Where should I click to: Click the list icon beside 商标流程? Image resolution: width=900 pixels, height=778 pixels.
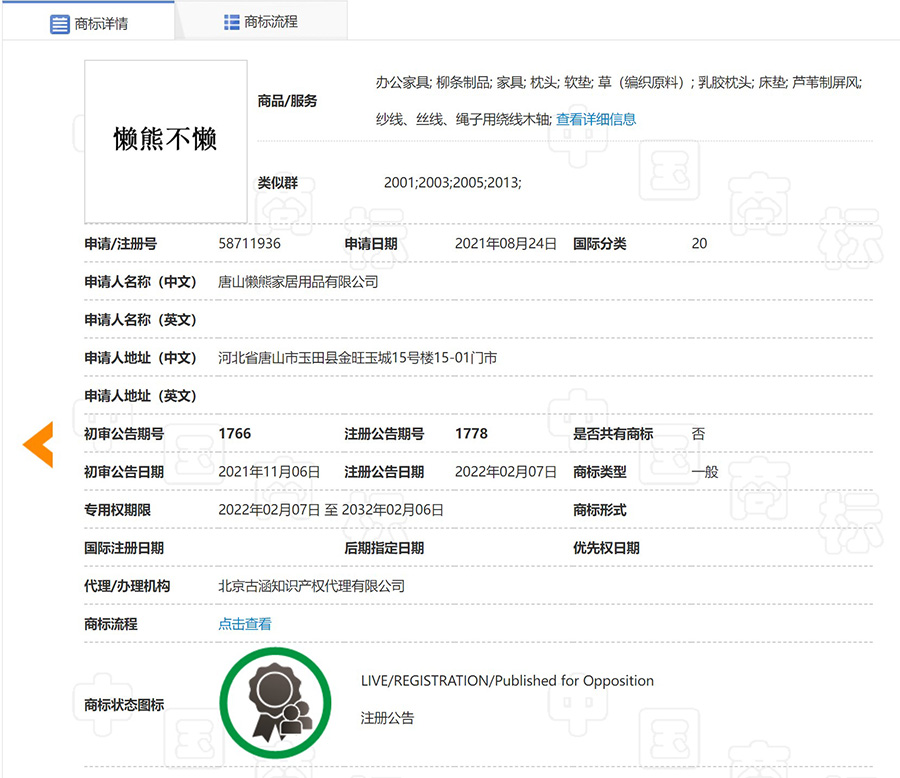(232, 22)
